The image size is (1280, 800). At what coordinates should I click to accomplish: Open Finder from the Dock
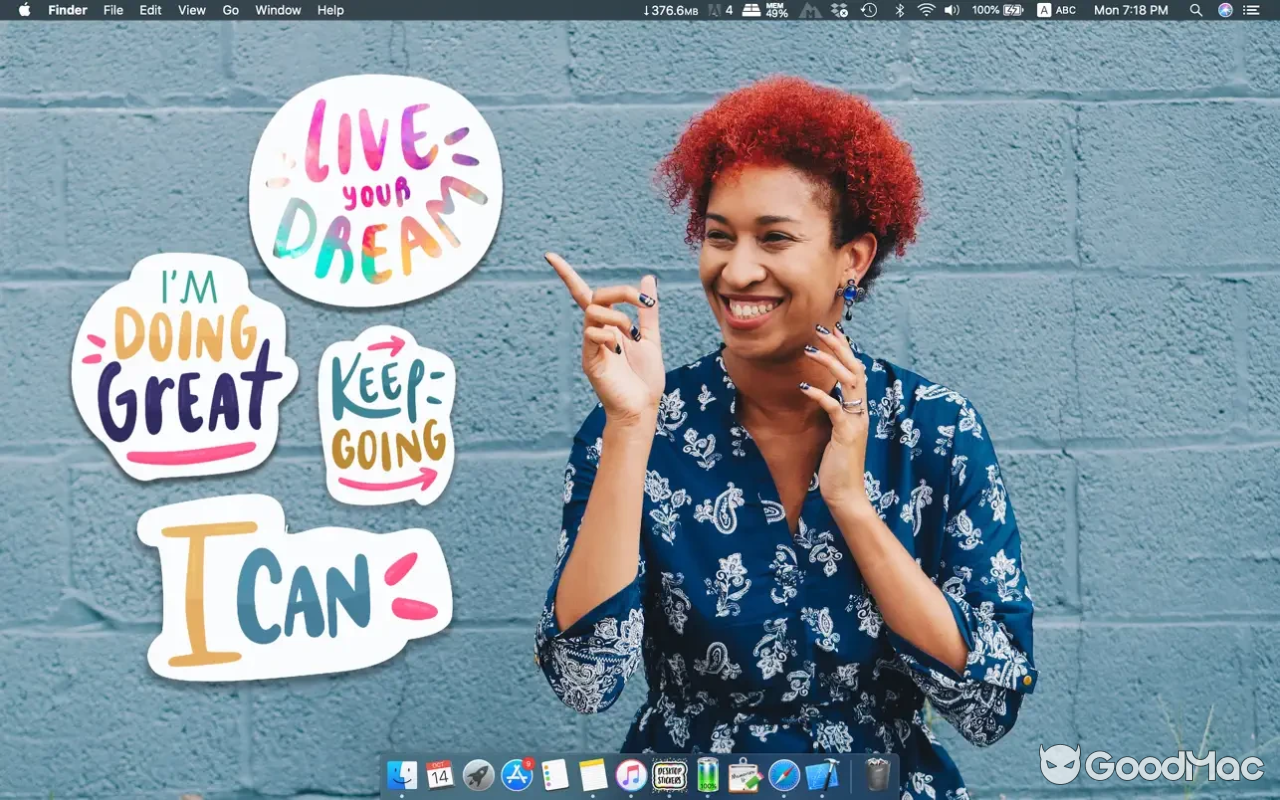[x=402, y=775]
